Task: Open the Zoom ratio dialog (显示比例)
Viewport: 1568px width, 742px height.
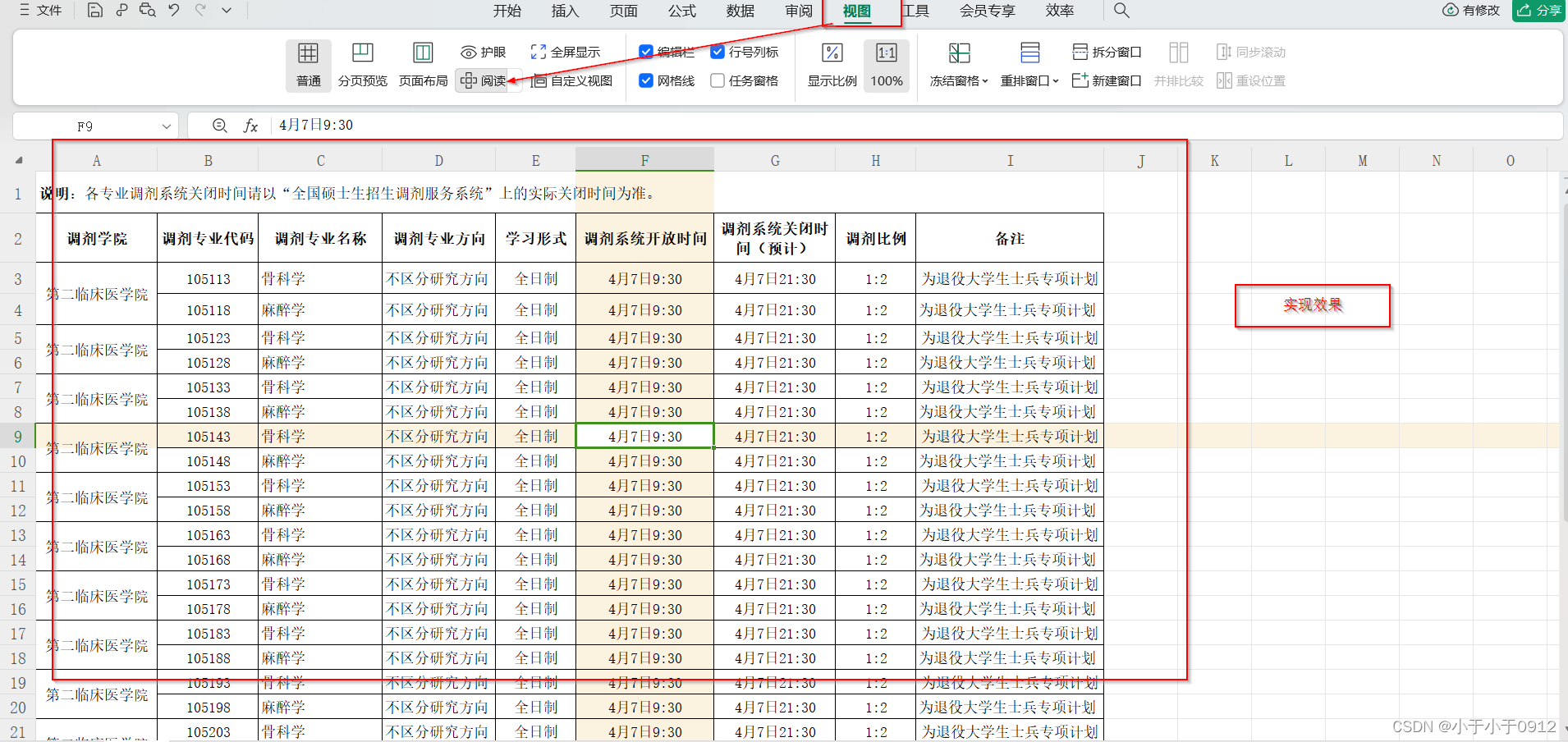Action: click(832, 66)
